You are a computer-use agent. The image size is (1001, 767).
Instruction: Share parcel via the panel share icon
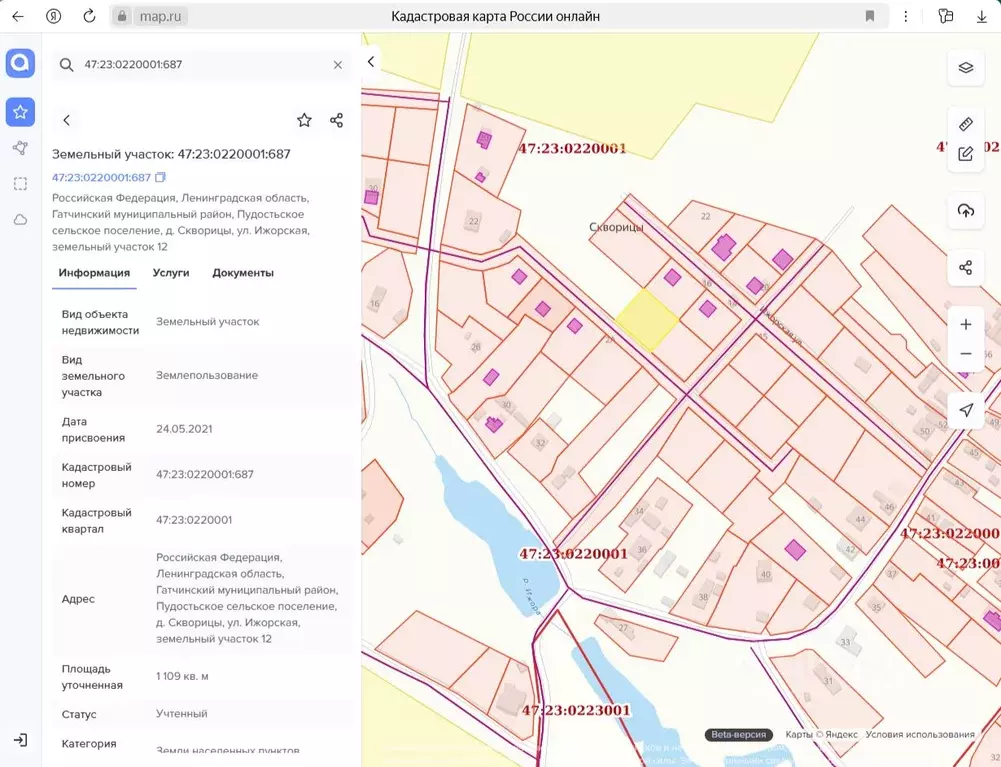(336, 120)
